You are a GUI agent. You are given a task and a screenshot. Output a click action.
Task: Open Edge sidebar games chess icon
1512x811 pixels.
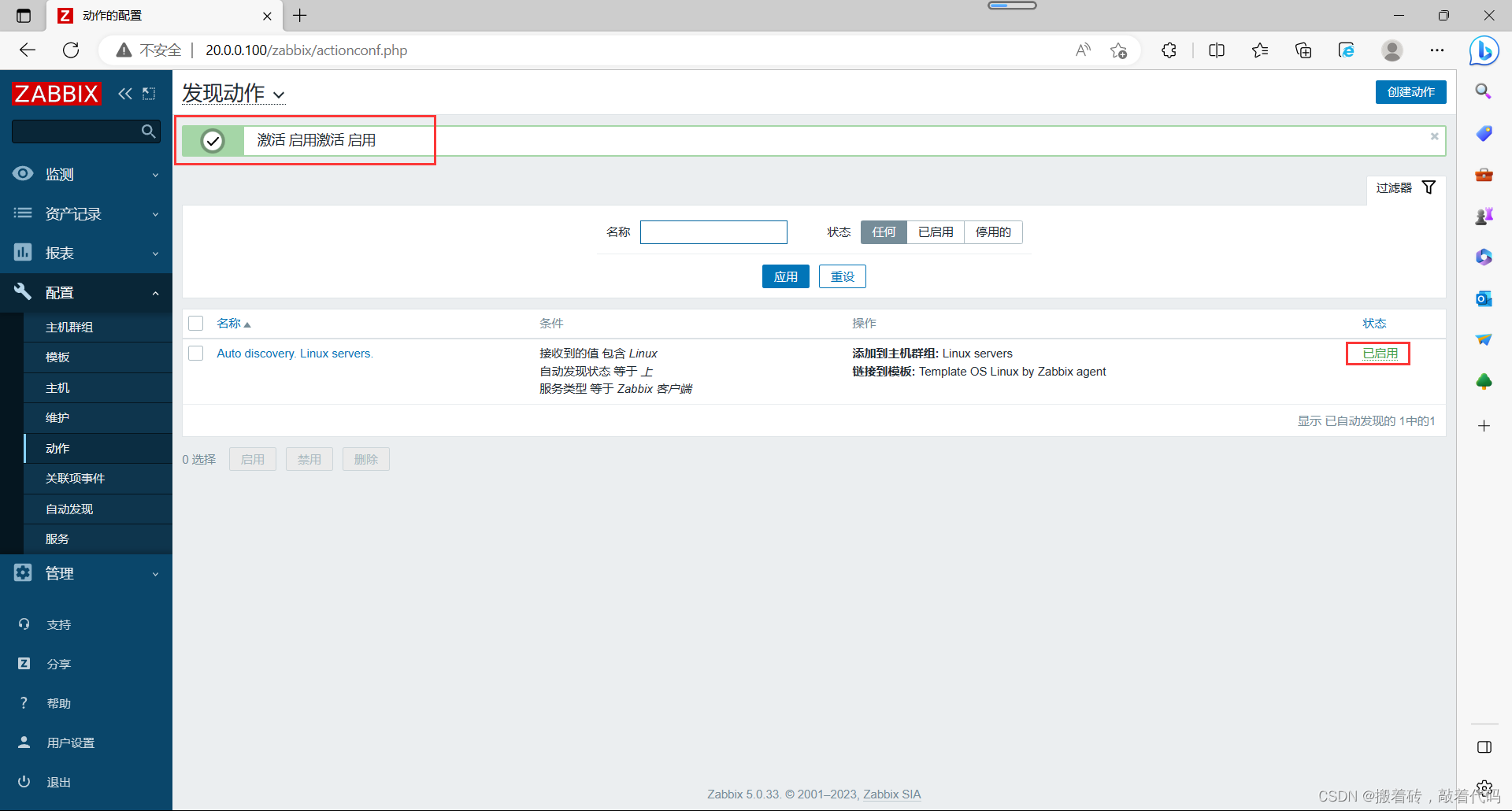[1484, 216]
